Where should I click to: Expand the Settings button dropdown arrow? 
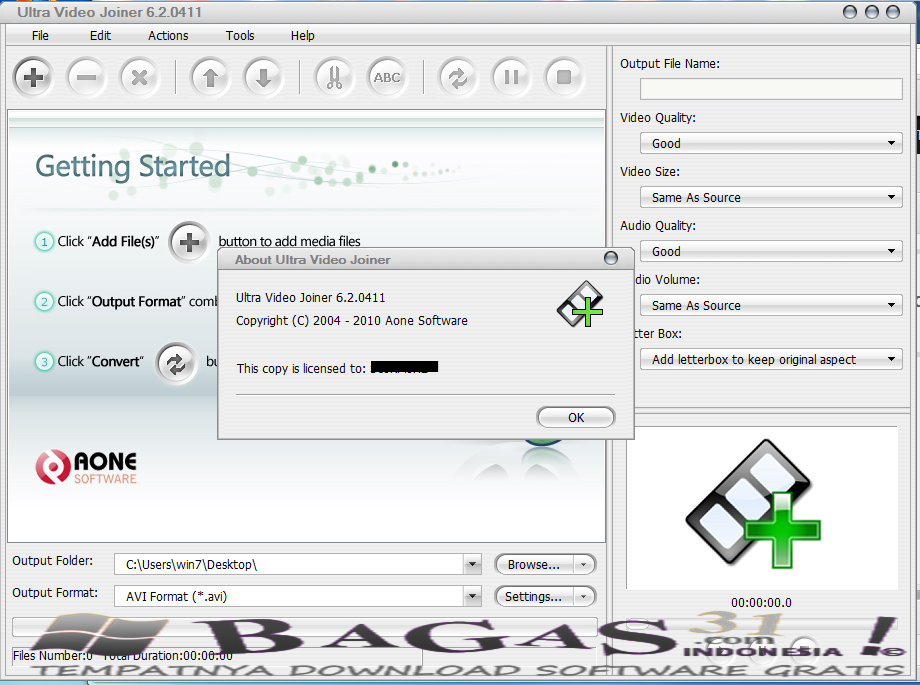coord(584,597)
